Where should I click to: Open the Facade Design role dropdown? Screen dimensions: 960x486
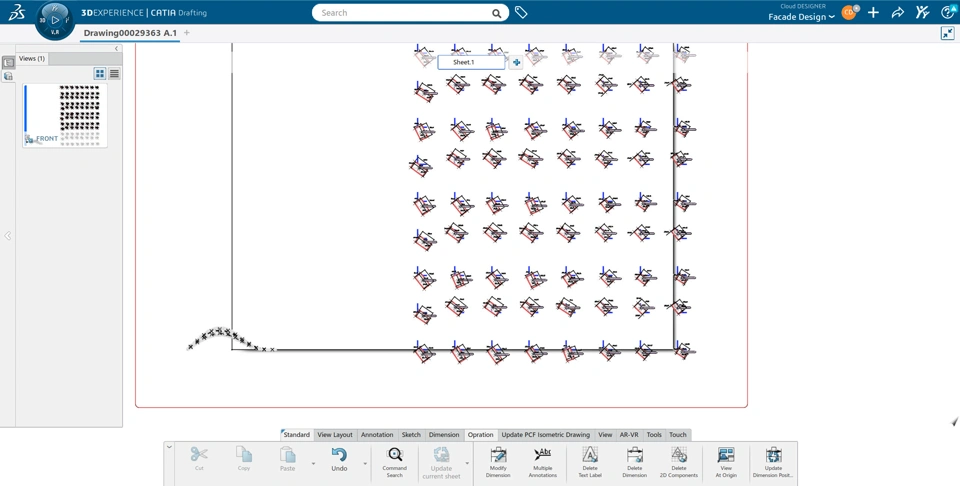point(801,17)
